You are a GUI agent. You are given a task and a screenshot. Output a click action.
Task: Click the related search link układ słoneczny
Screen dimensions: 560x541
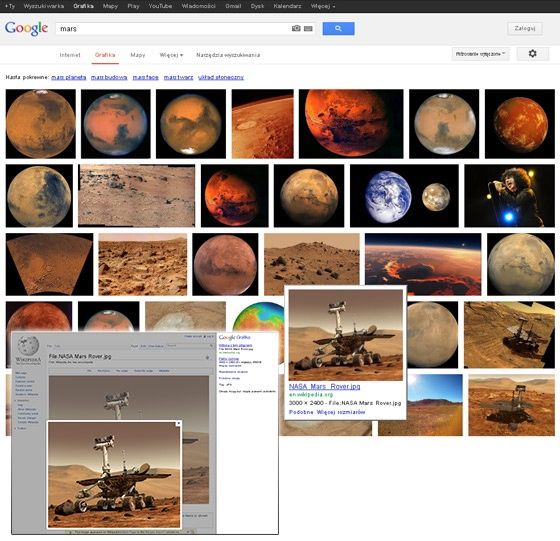[x=221, y=77]
